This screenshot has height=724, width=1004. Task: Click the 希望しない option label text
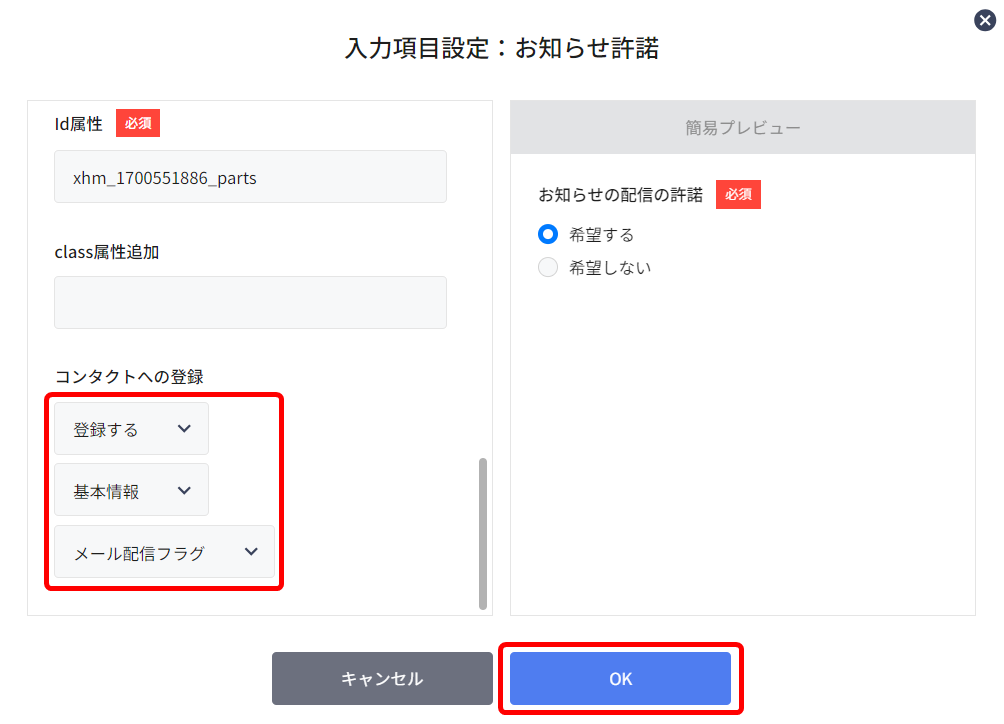[x=610, y=268]
